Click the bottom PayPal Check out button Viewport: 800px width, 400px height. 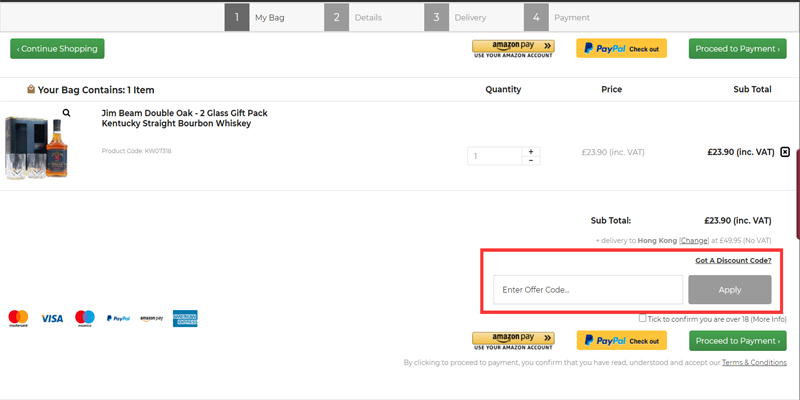pyautogui.click(x=621, y=340)
